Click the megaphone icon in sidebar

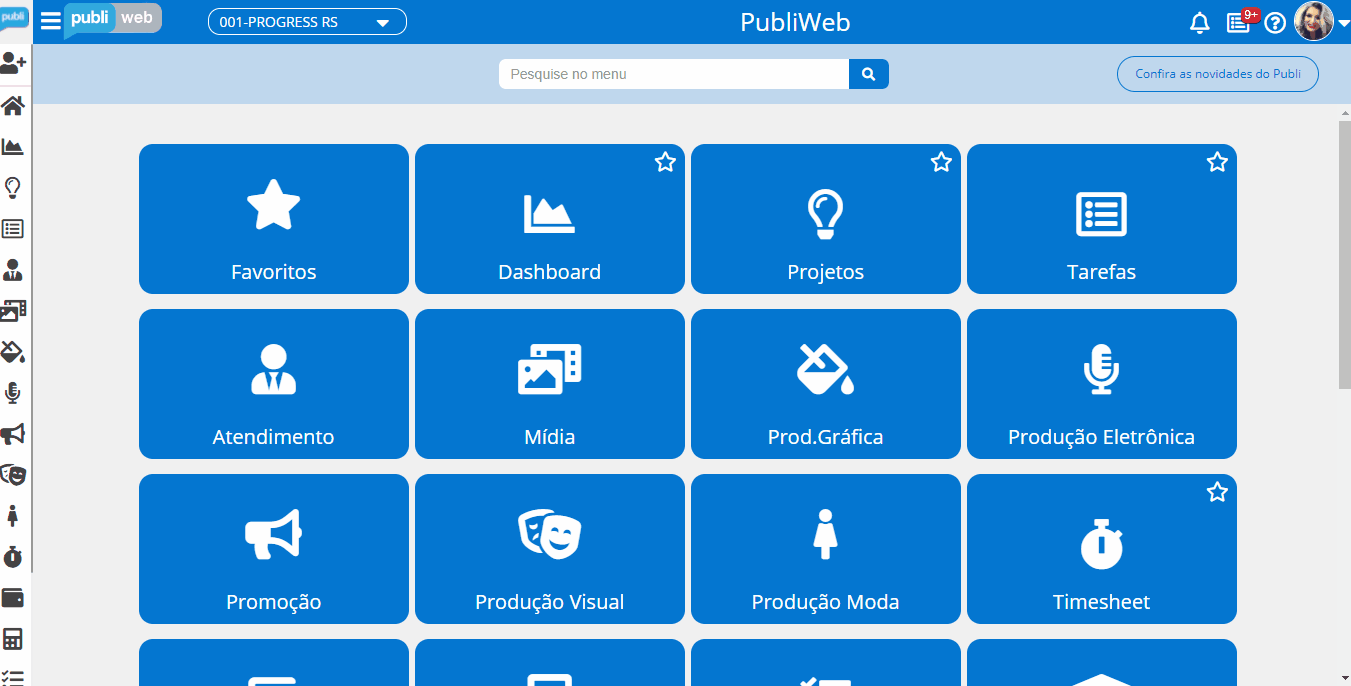click(x=13, y=434)
